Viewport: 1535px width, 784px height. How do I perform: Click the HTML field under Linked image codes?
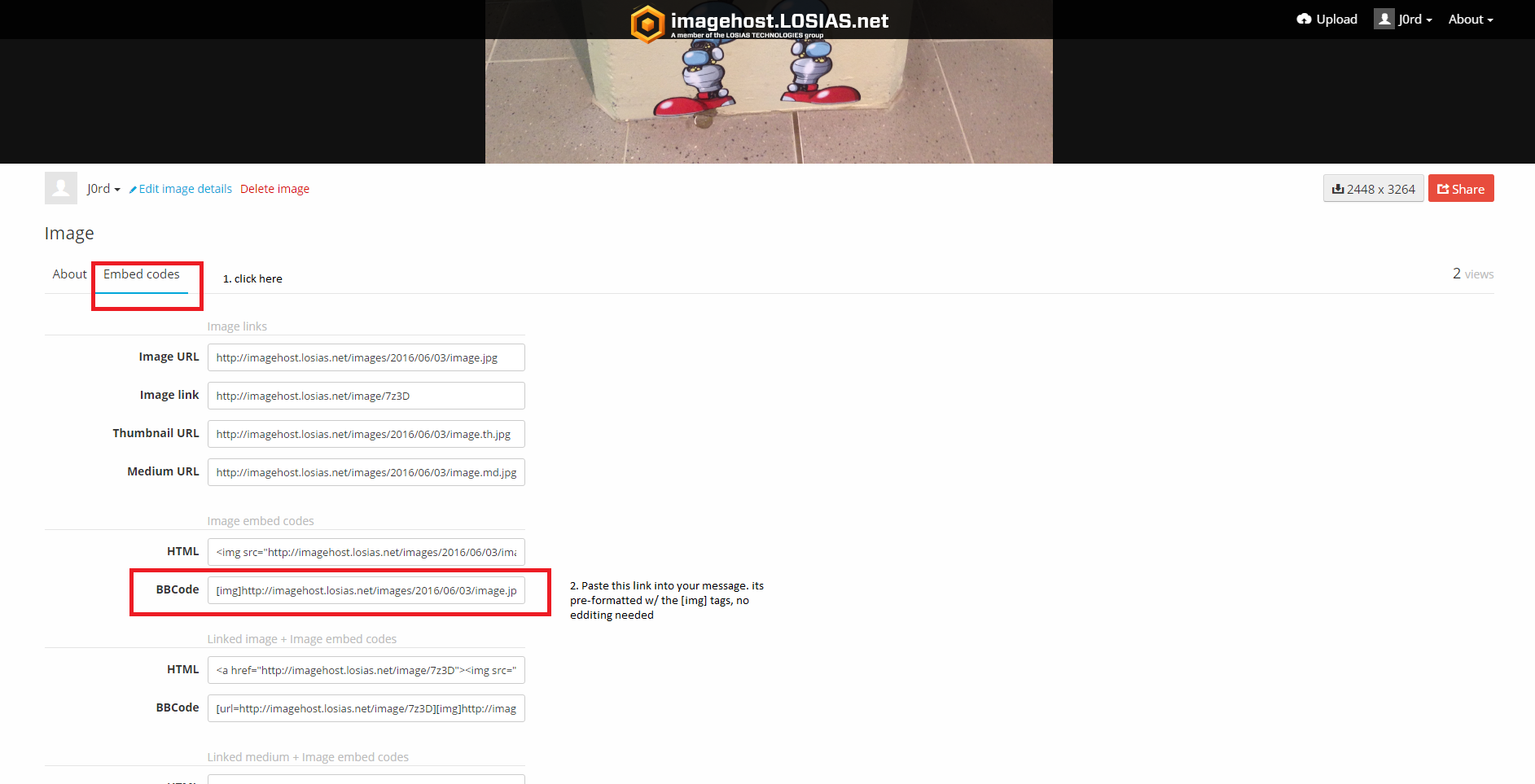pyautogui.click(x=366, y=670)
